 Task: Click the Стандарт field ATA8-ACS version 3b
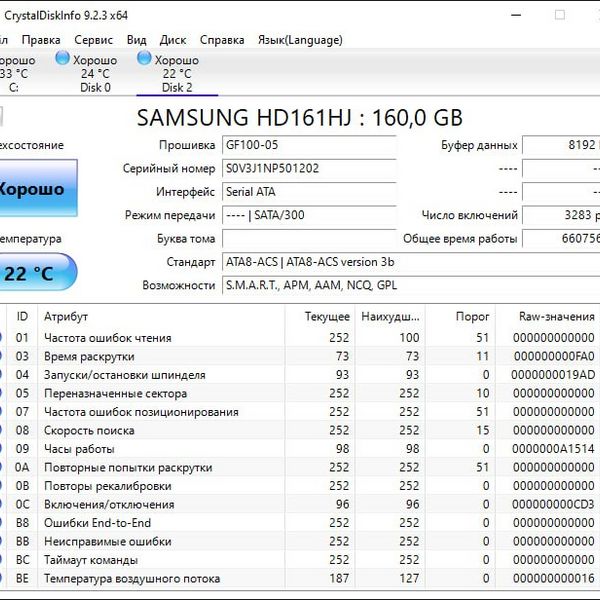click(411, 262)
